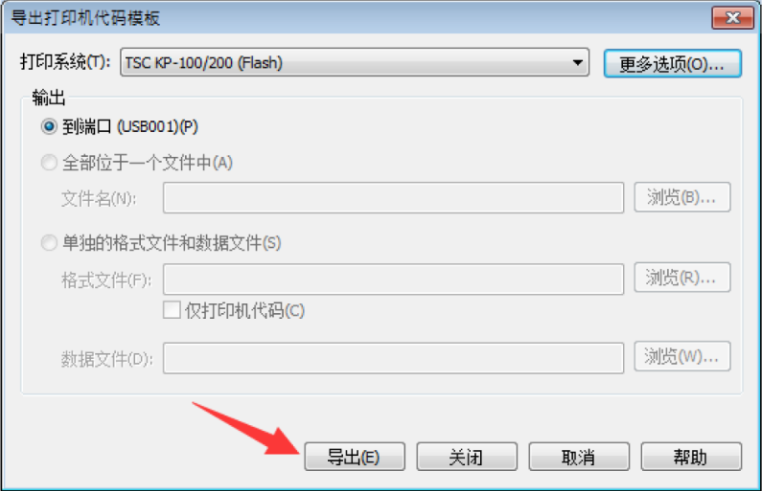
Task: Select the 到端口 (USB001) radio button
Action: click(x=49, y=127)
